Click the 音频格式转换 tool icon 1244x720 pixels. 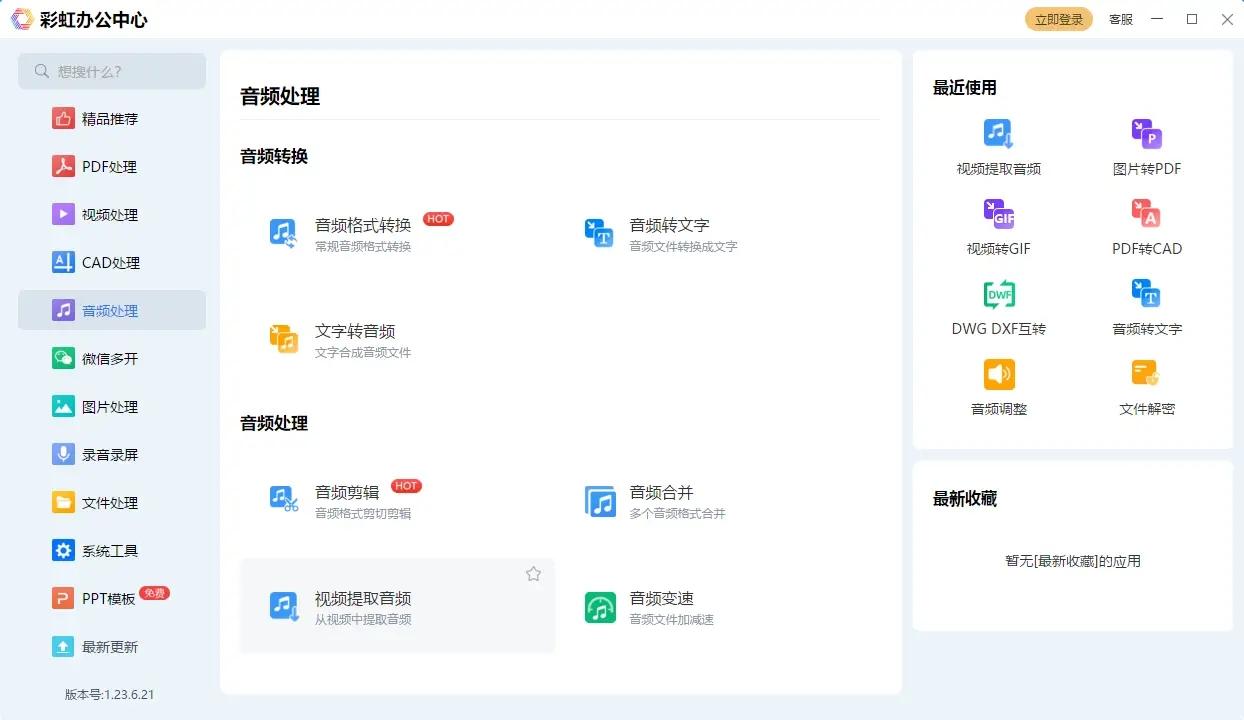284,233
